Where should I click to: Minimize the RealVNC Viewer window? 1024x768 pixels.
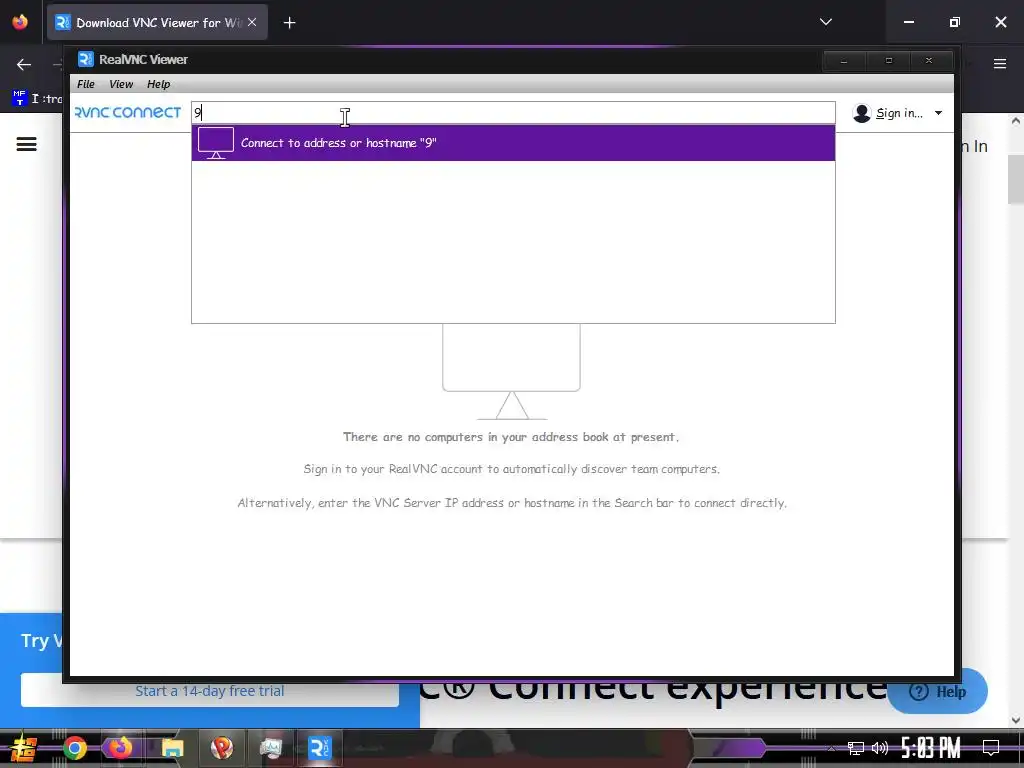point(844,60)
